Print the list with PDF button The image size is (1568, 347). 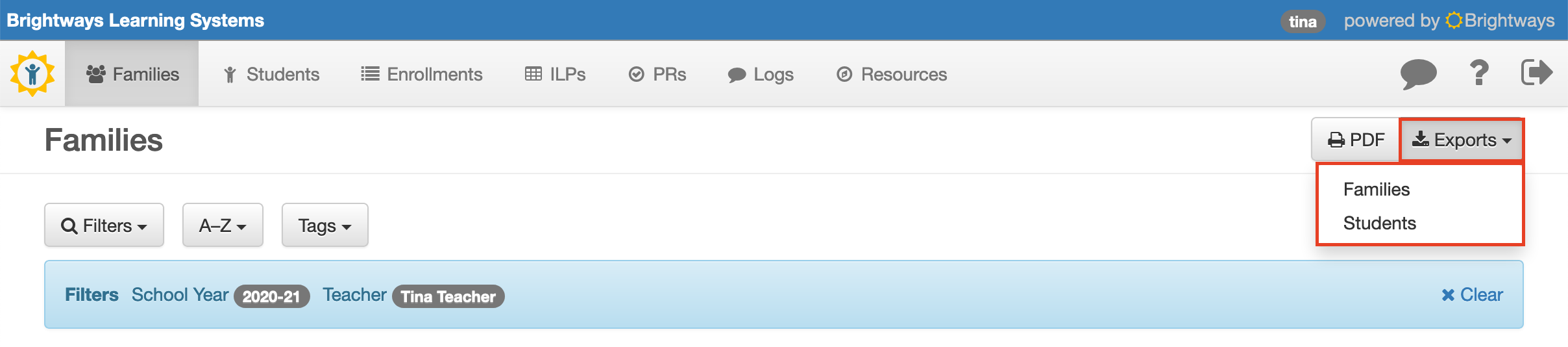tap(1355, 140)
